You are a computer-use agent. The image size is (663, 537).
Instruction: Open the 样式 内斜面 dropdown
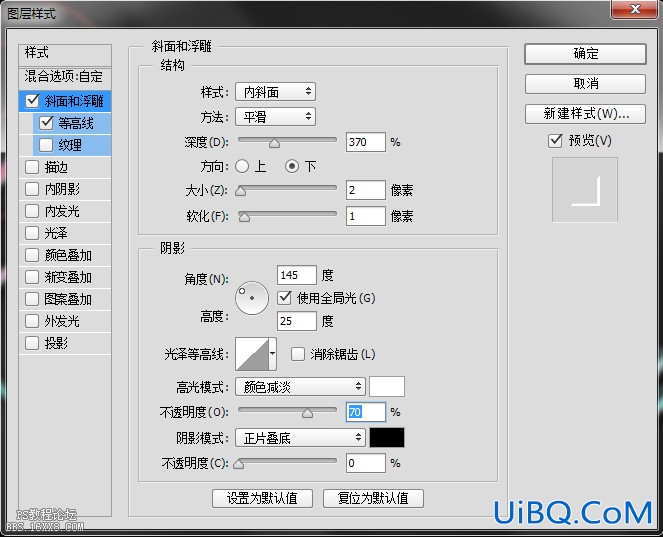coord(275,92)
